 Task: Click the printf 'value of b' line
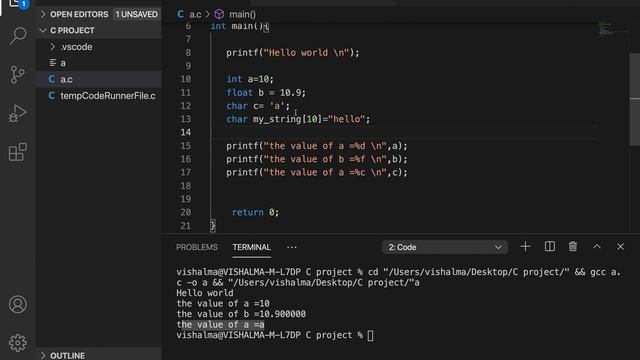pyautogui.click(x=317, y=159)
